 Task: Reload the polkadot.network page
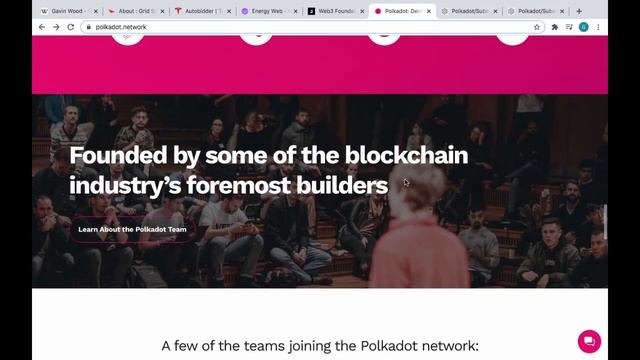pyautogui.click(x=71, y=27)
